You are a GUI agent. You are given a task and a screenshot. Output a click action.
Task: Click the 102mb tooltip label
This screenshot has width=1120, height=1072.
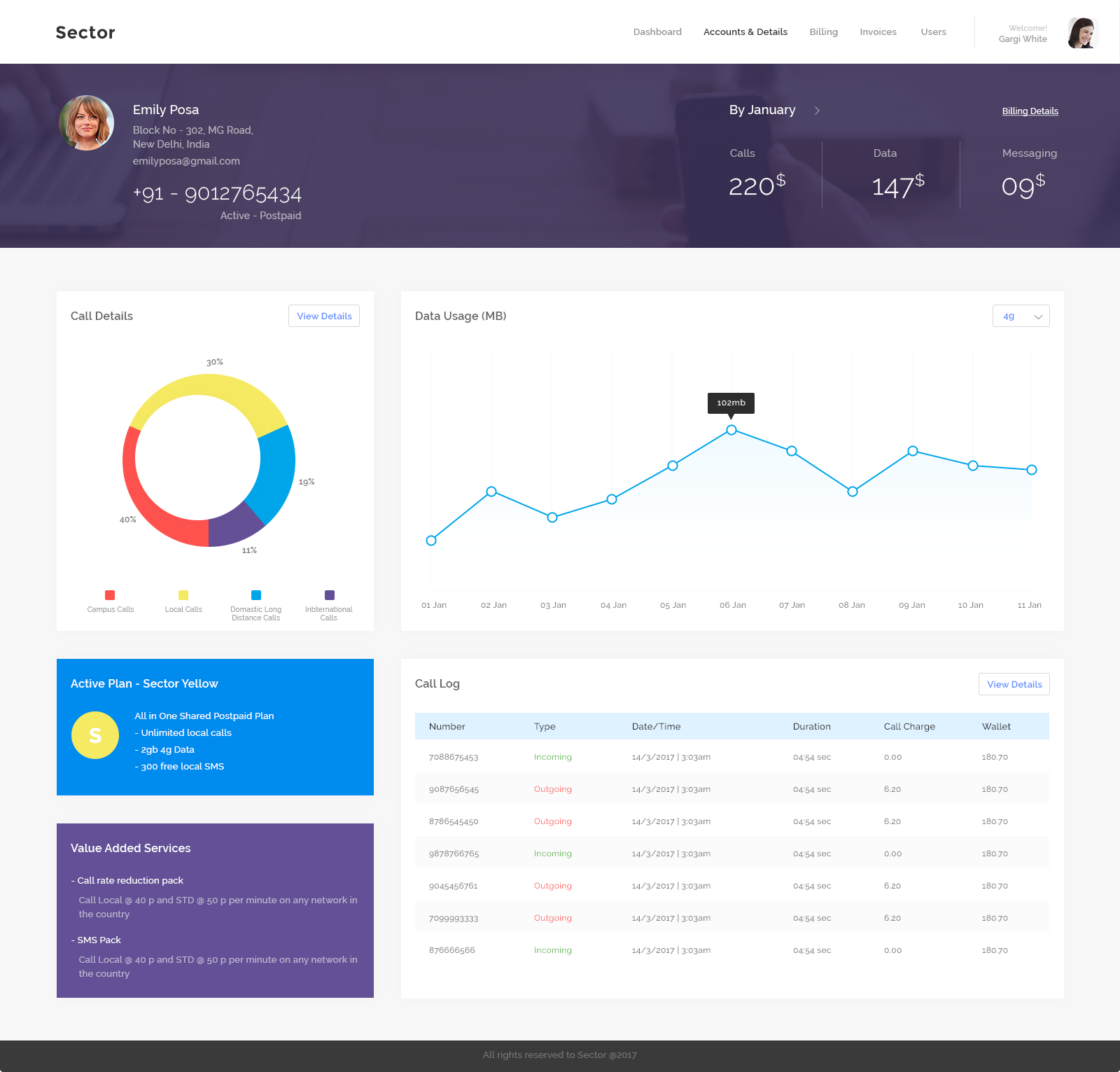731,403
